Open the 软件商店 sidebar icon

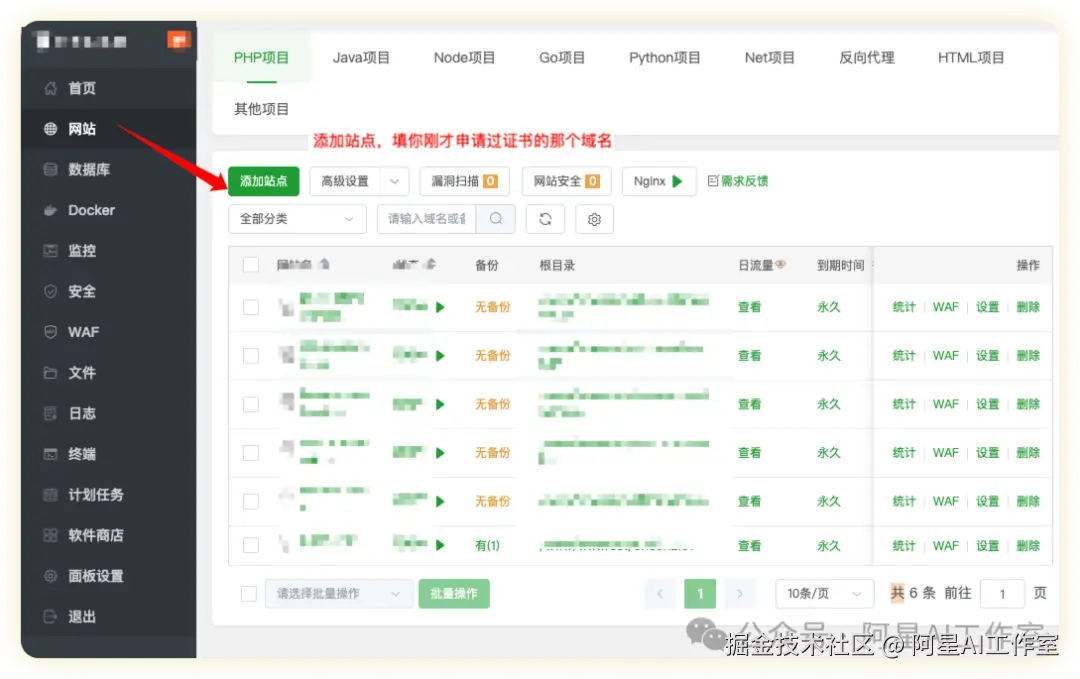(x=50, y=535)
